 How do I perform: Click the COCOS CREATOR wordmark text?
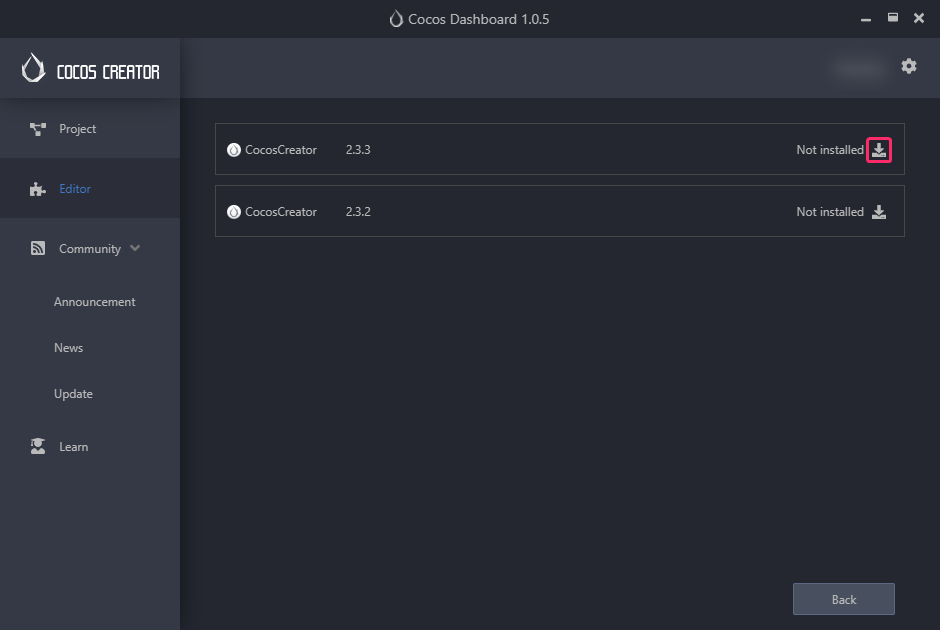click(x=108, y=72)
